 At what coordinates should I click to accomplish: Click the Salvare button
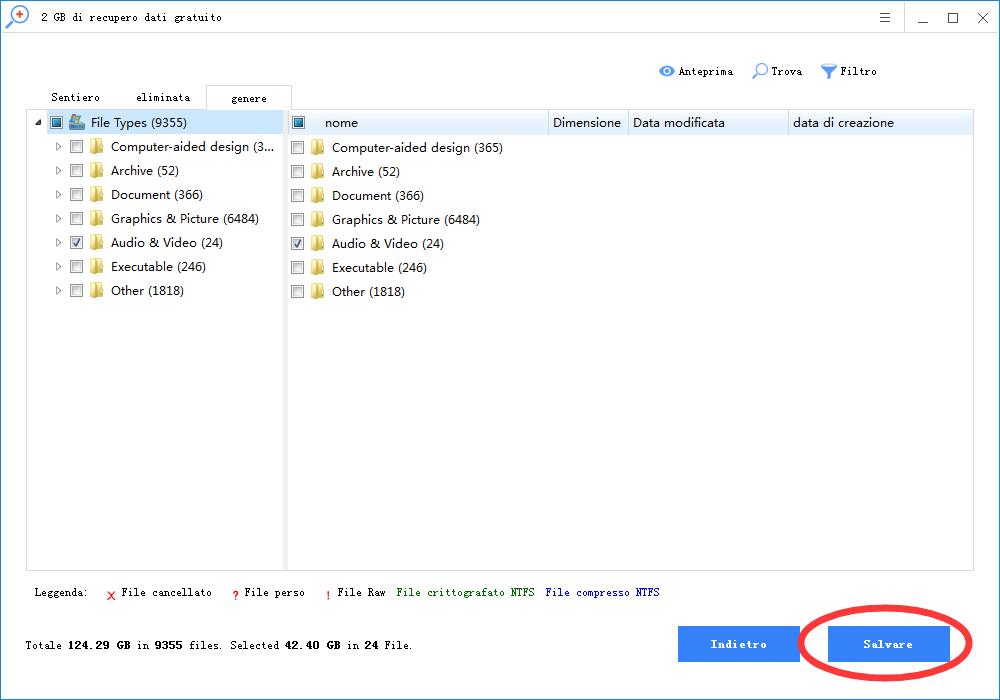pos(888,644)
